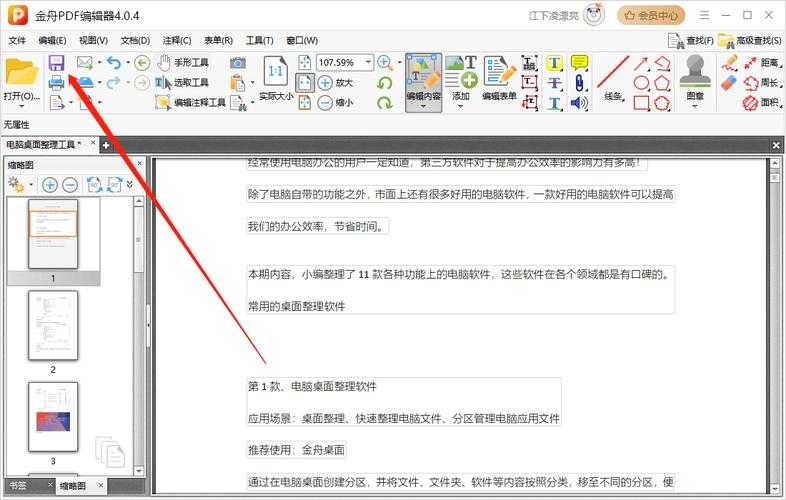Viewport: 786px width, 500px height.
Task: Select the Line (线条) drawing tool
Action: (613, 78)
